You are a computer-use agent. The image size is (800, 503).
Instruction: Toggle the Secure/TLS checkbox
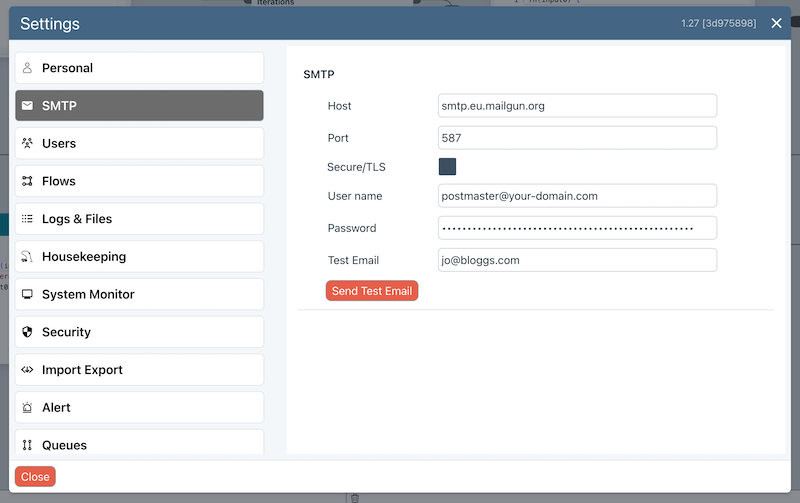(x=447, y=167)
